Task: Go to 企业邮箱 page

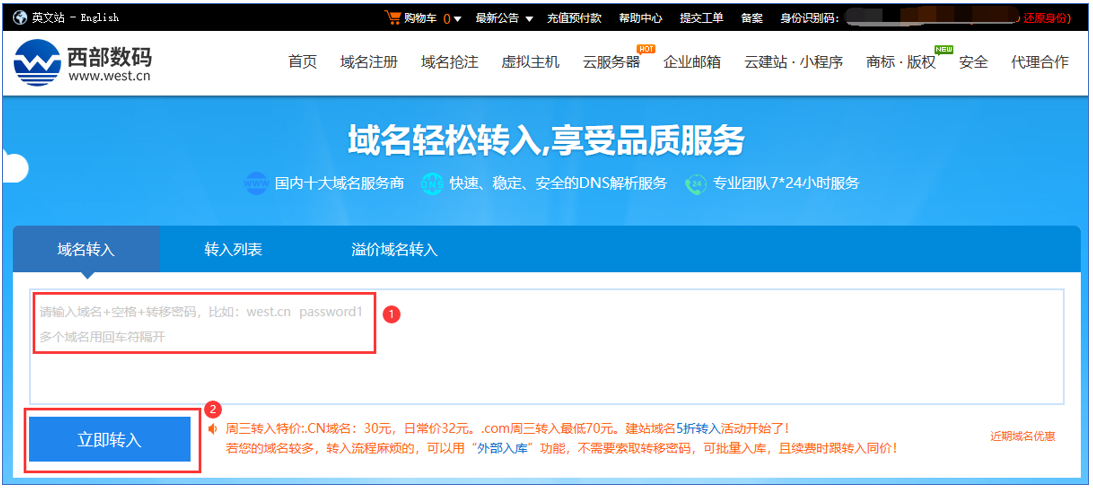Action: coord(692,62)
